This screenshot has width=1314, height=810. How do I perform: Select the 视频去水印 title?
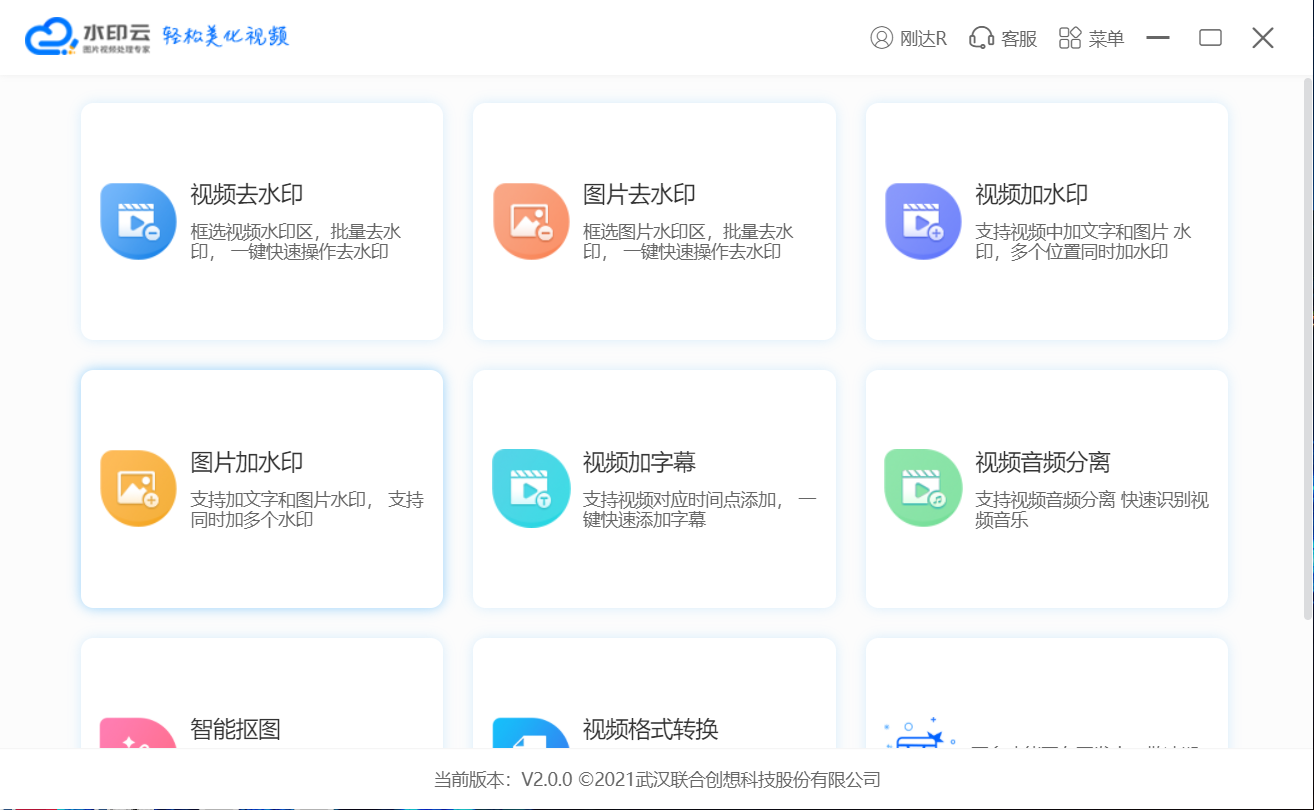tap(247, 195)
